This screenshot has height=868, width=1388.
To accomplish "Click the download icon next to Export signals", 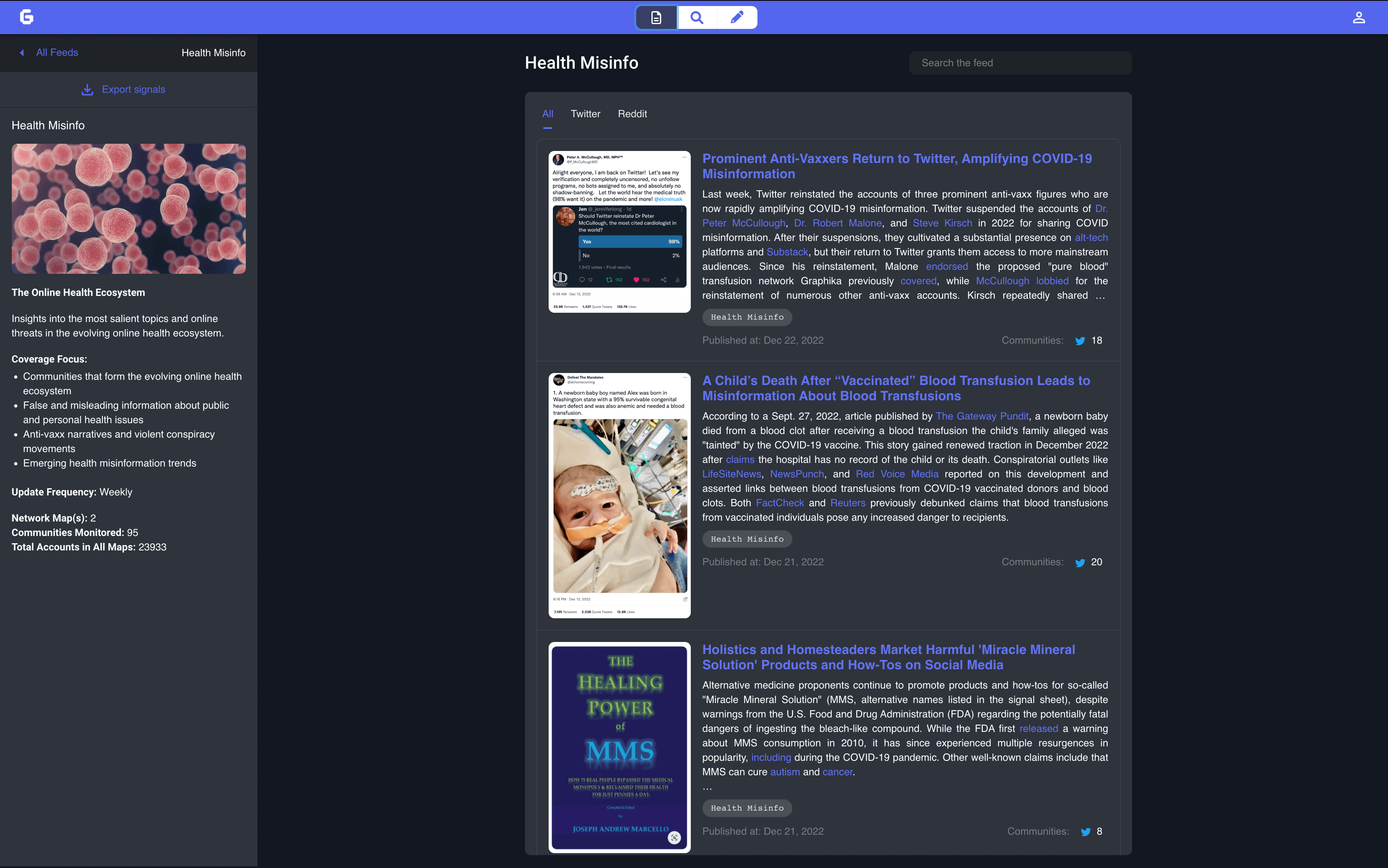I will tap(87, 90).
